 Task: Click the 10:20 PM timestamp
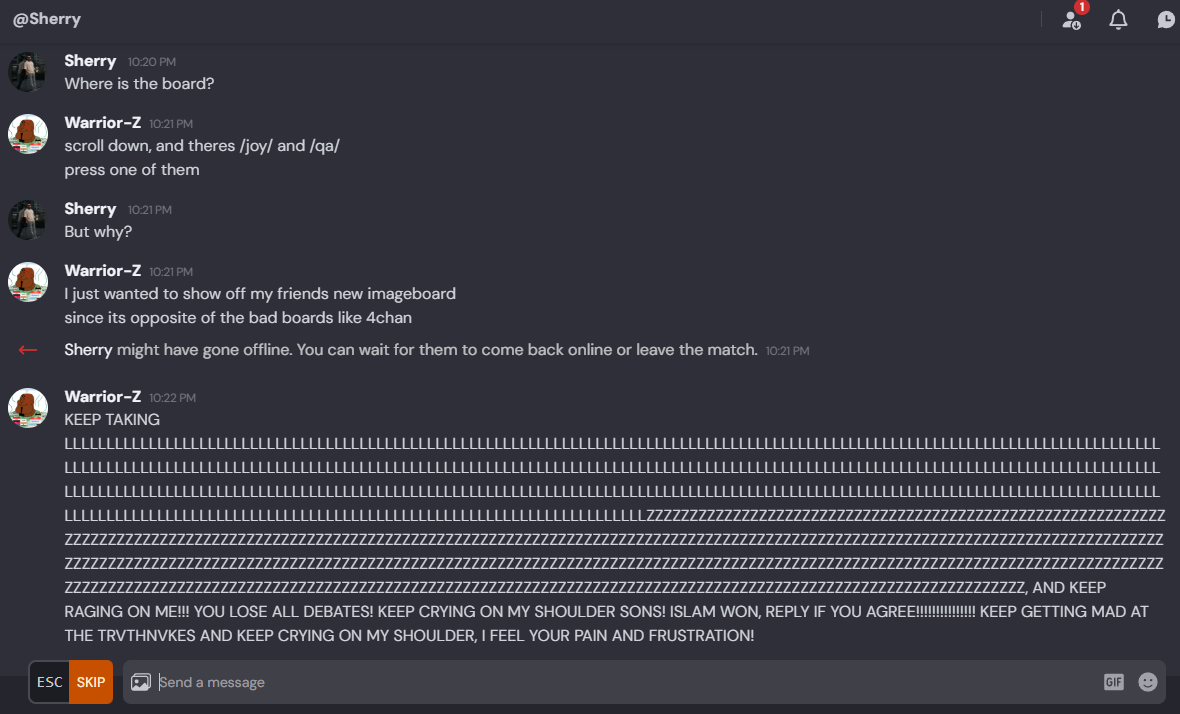point(152,62)
